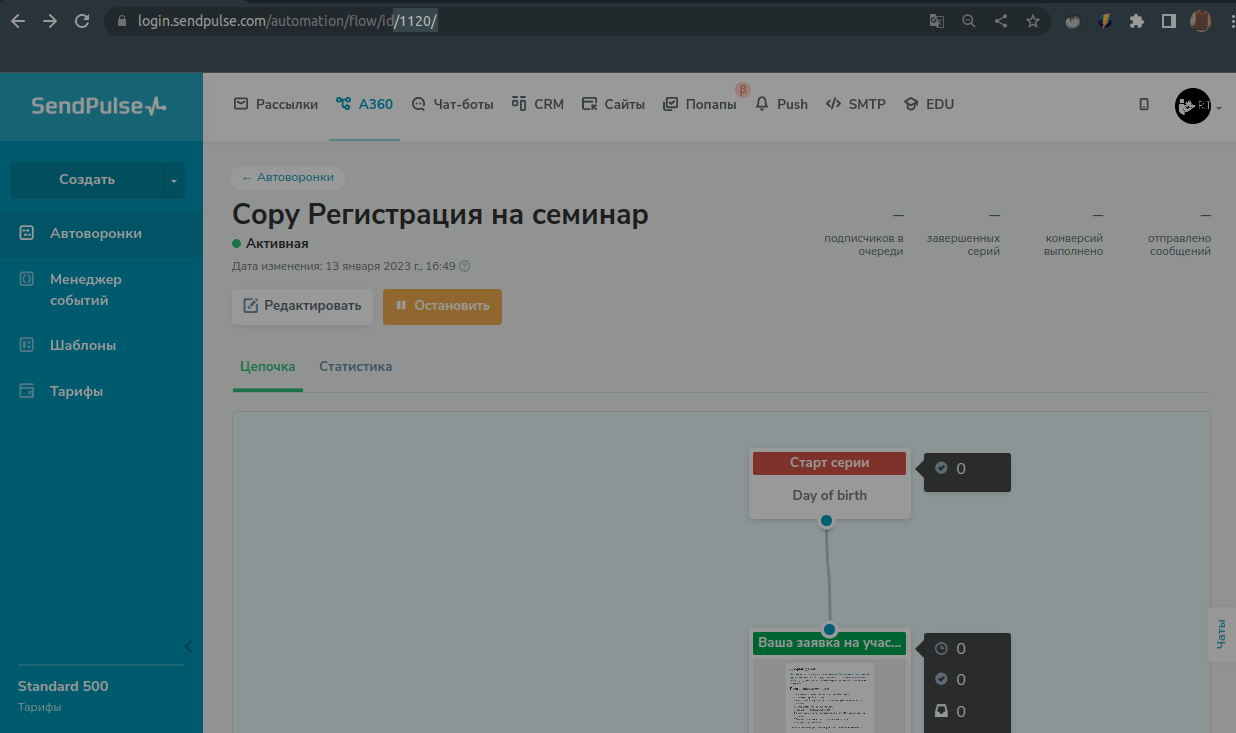The width and height of the screenshot is (1236, 733).
Task: Click the inbox opened counter on email block
Action: [x=951, y=712]
